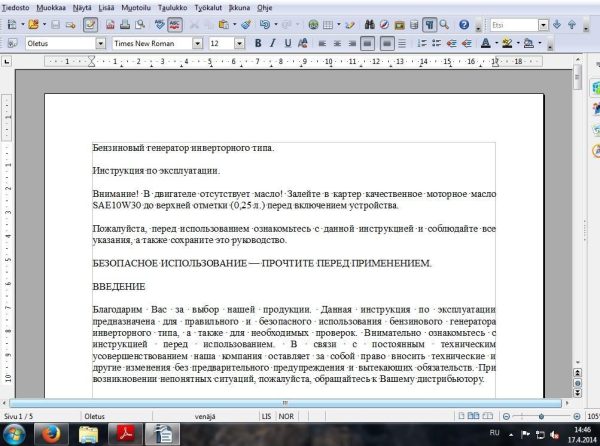Viewport: 600px width, 446px height.
Task: Click the New document icon
Action: (x=12, y=25)
